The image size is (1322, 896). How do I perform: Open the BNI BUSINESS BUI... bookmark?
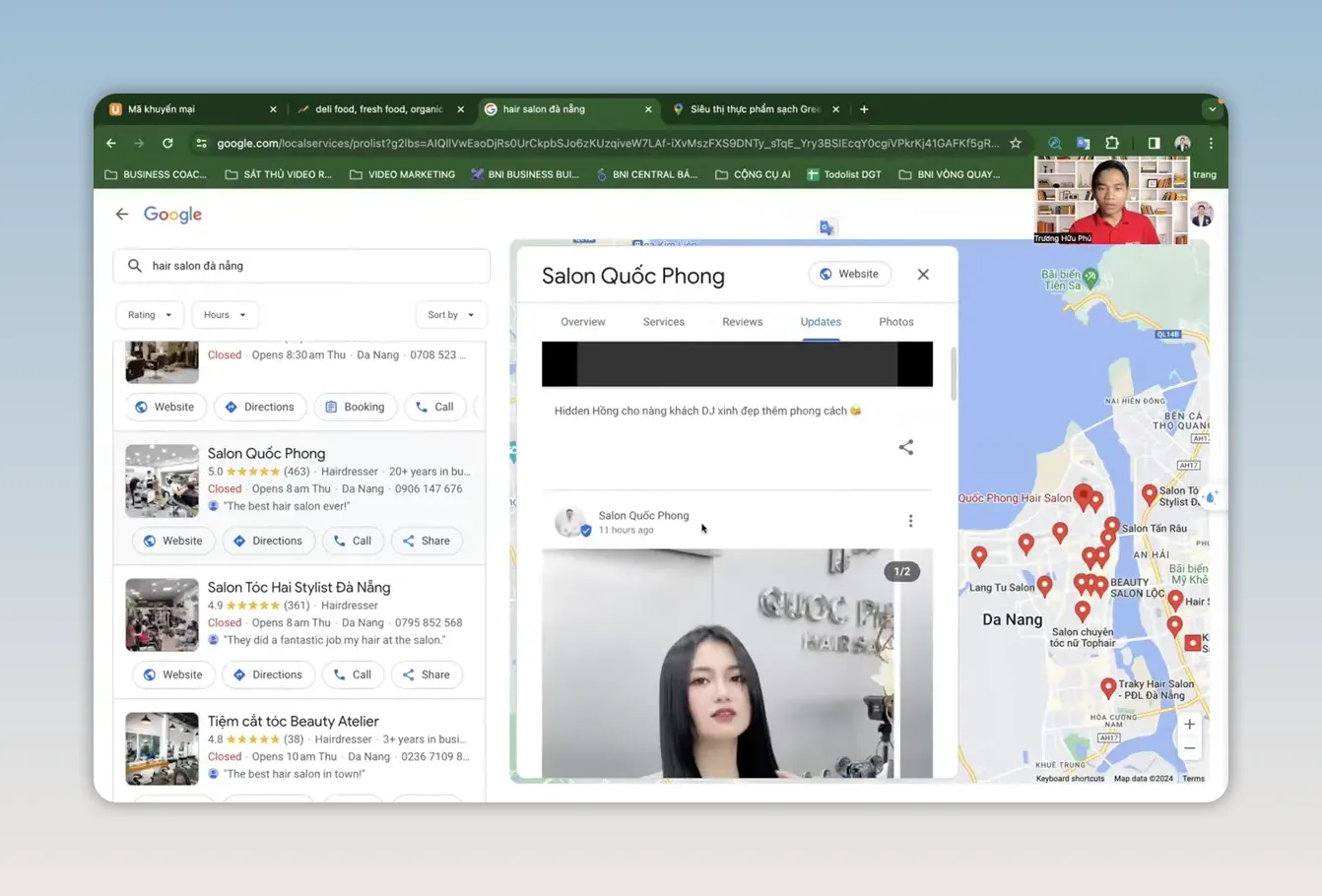tap(525, 174)
